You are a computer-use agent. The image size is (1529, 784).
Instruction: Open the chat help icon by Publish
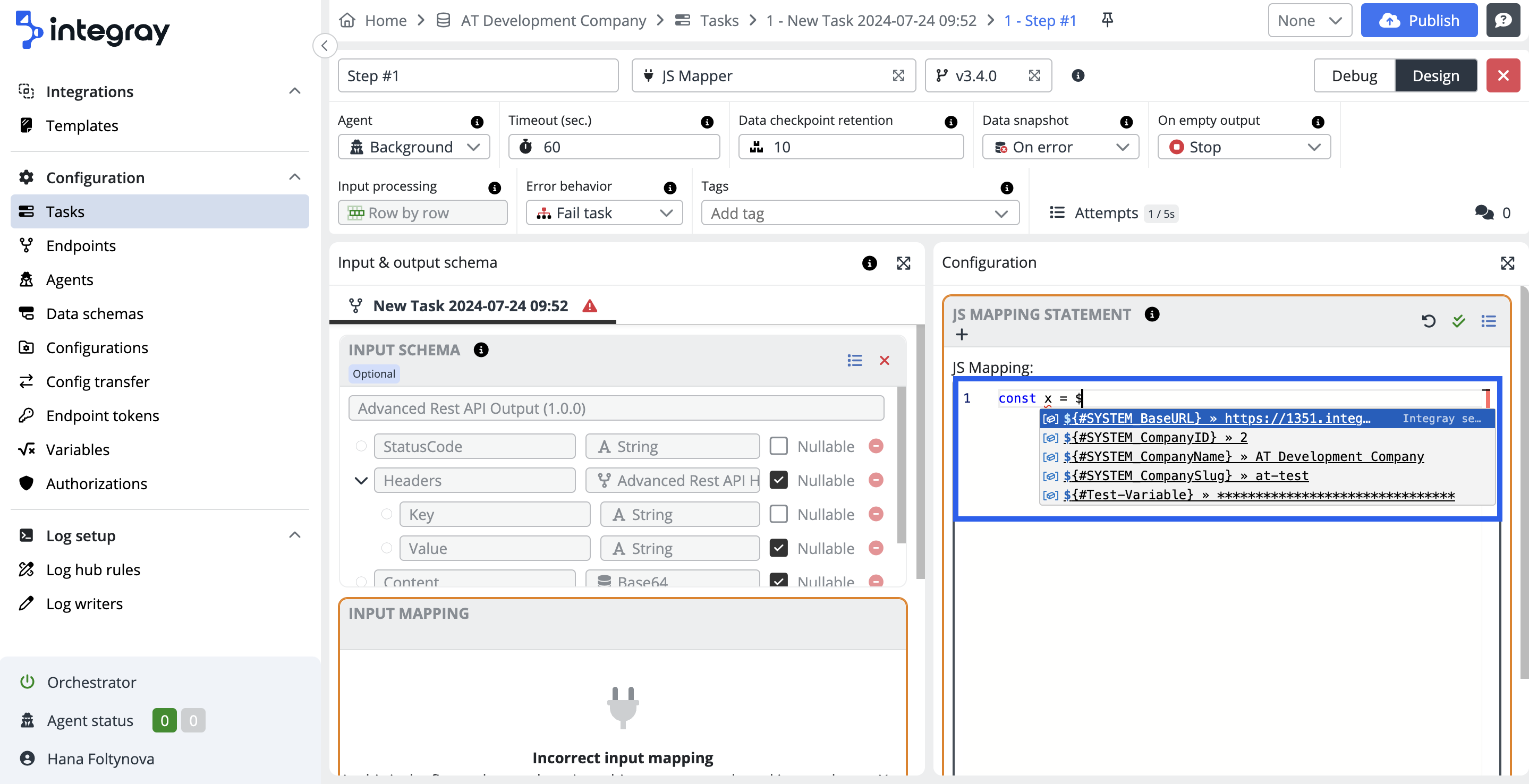click(1503, 20)
